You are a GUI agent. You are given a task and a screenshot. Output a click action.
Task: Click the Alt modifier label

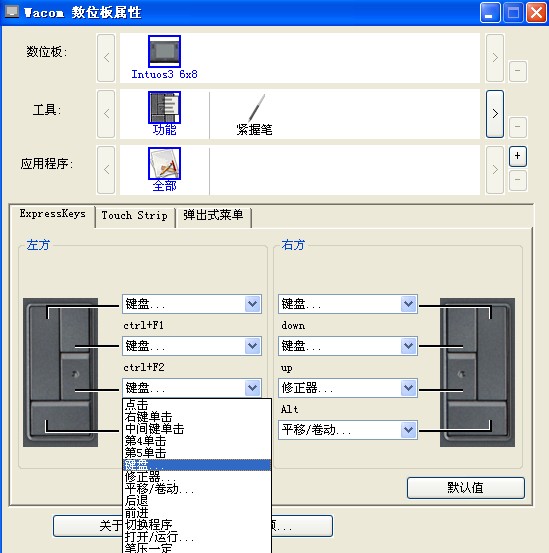click(x=289, y=409)
